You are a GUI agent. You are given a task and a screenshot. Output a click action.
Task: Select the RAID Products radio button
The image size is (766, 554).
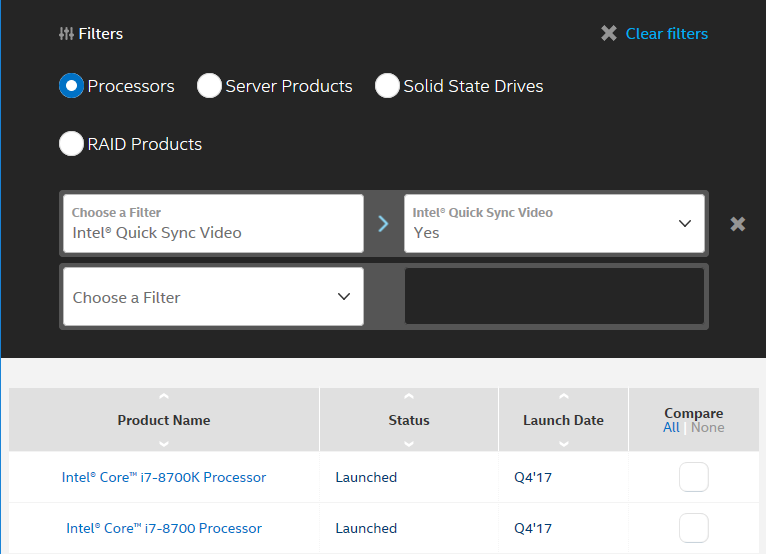pyautogui.click(x=71, y=144)
